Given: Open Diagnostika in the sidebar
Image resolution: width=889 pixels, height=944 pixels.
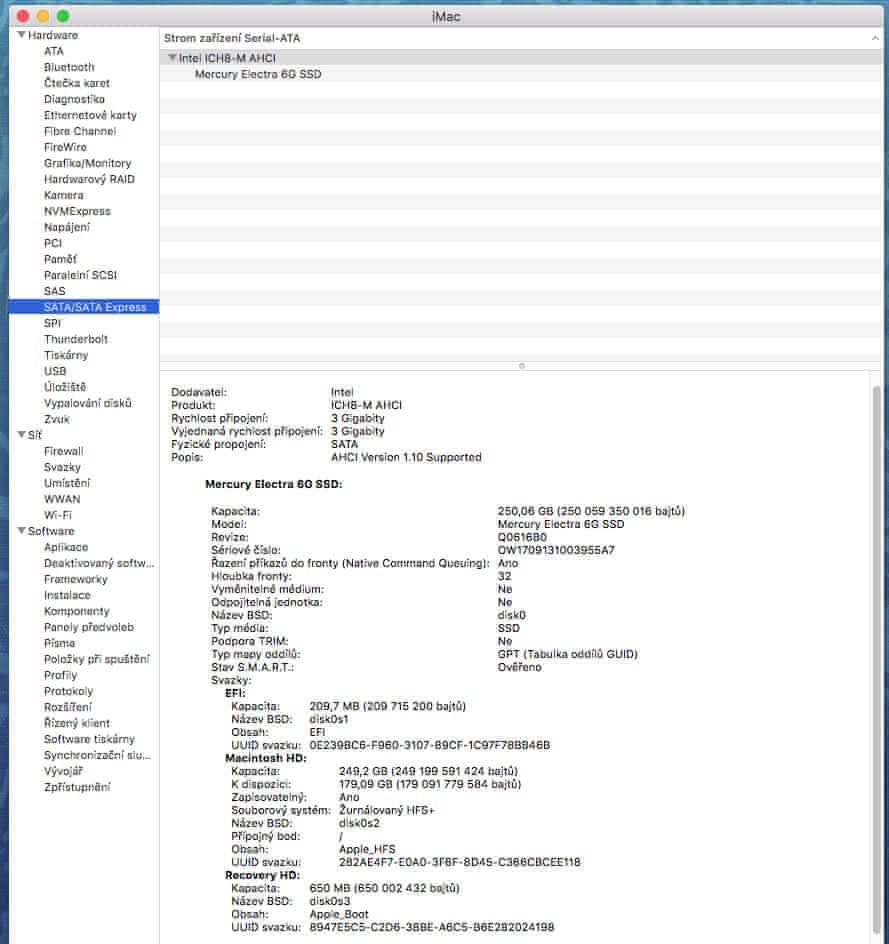Looking at the screenshot, I should (x=74, y=99).
